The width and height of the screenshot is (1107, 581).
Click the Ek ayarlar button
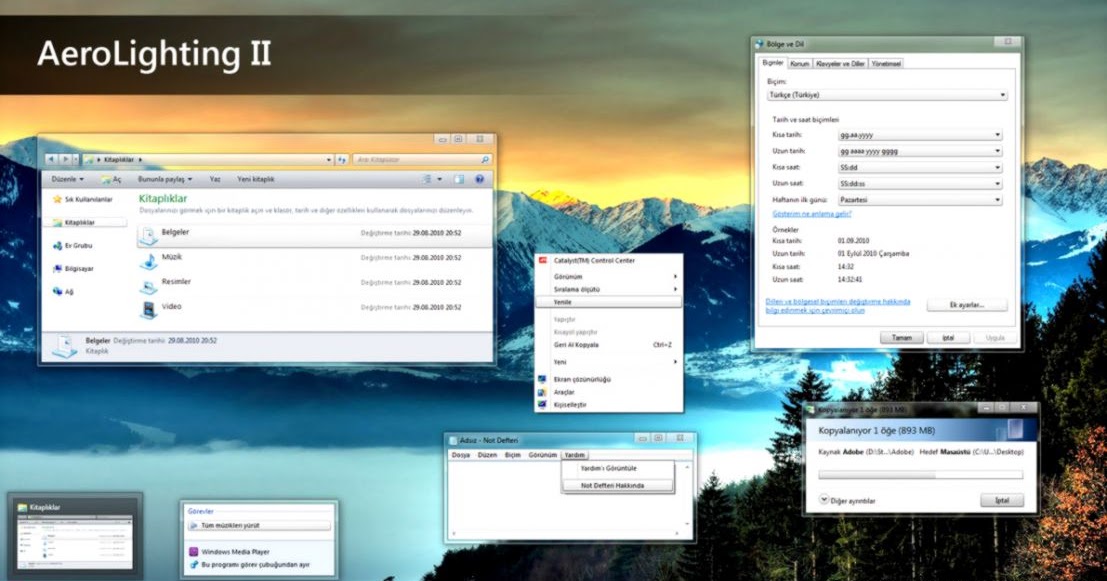point(966,304)
